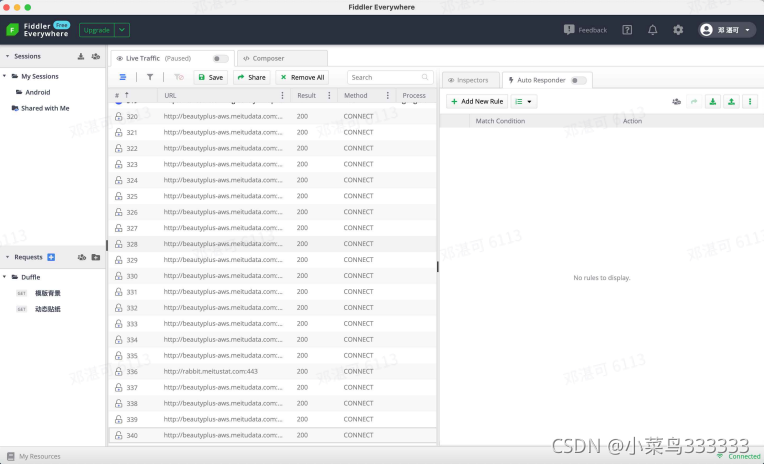Open the Upgrade dropdown arrow
The image size is (764, 464).
tap(122, 30)
